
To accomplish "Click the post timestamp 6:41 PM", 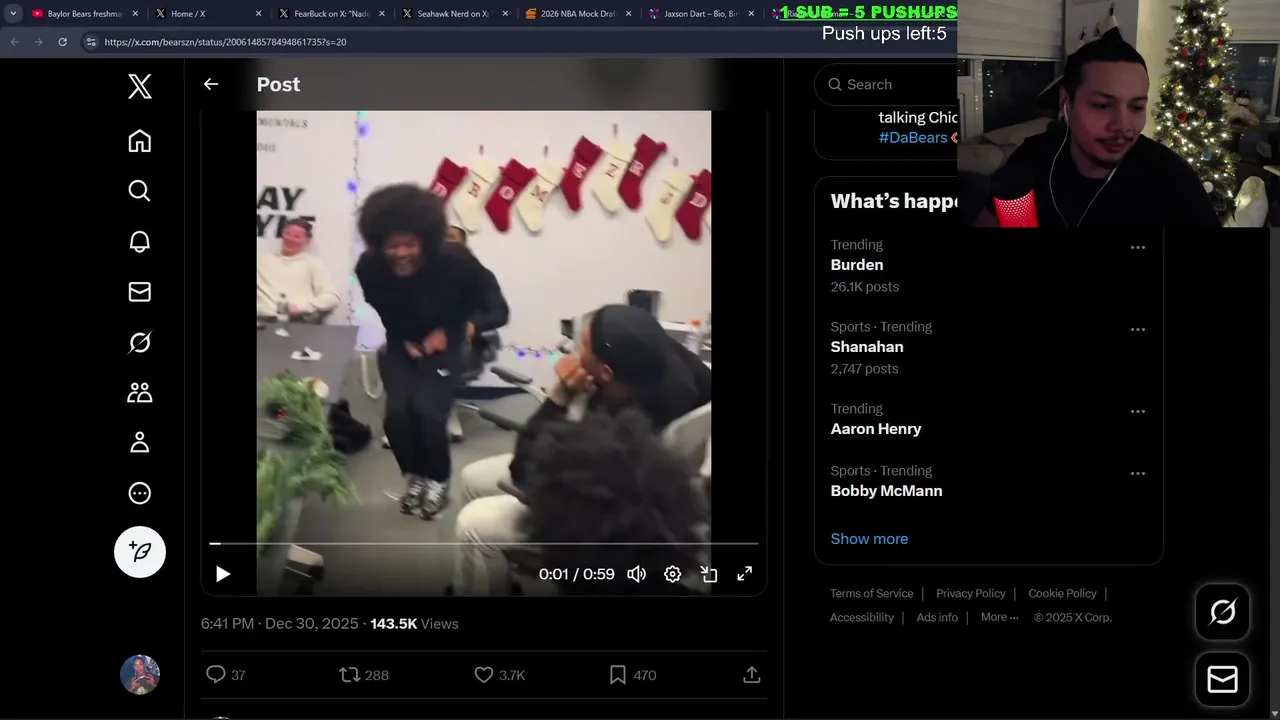I will (x=279, y=623).
